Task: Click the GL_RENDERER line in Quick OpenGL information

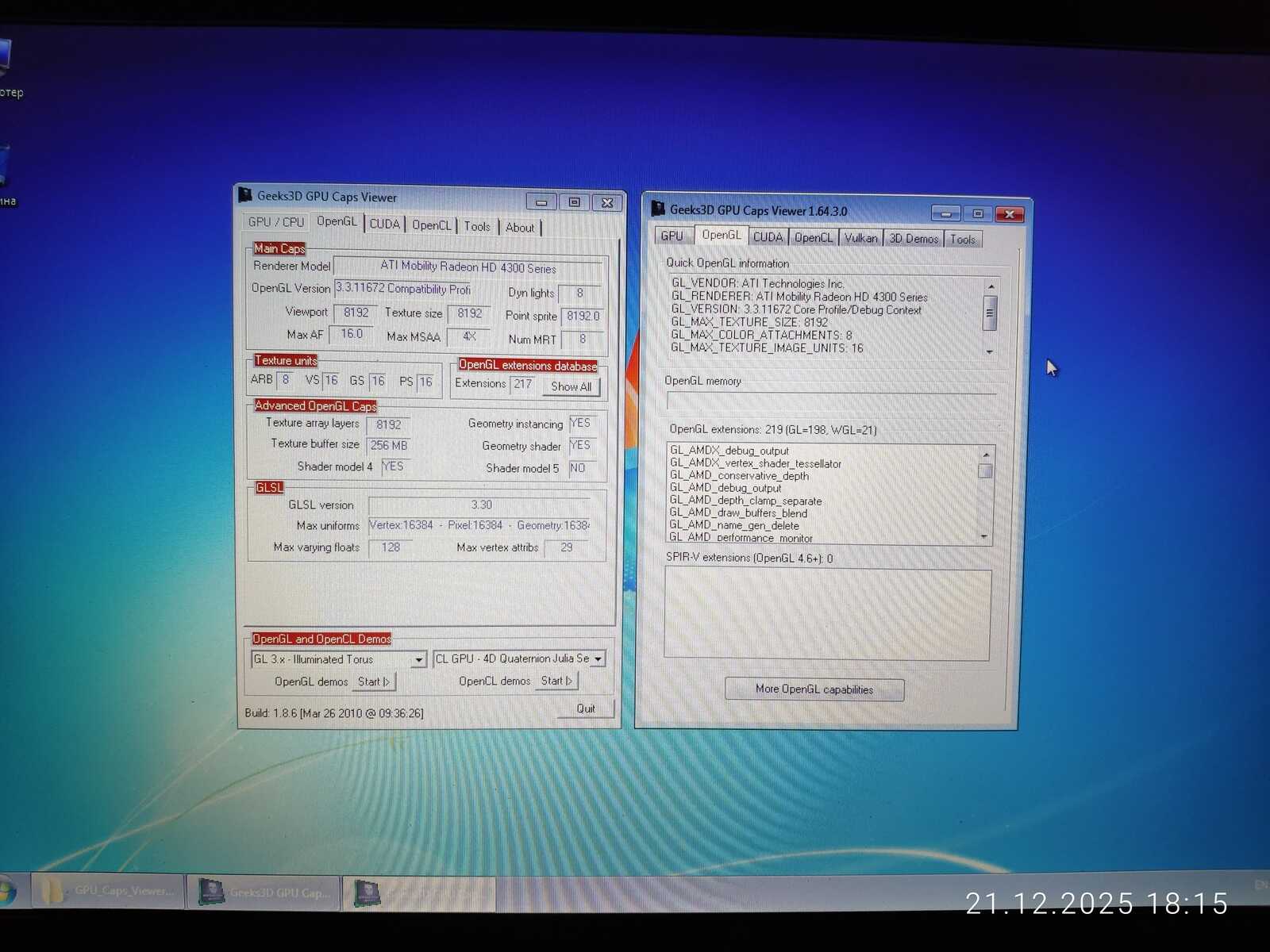Action: (x=799, y=297)
